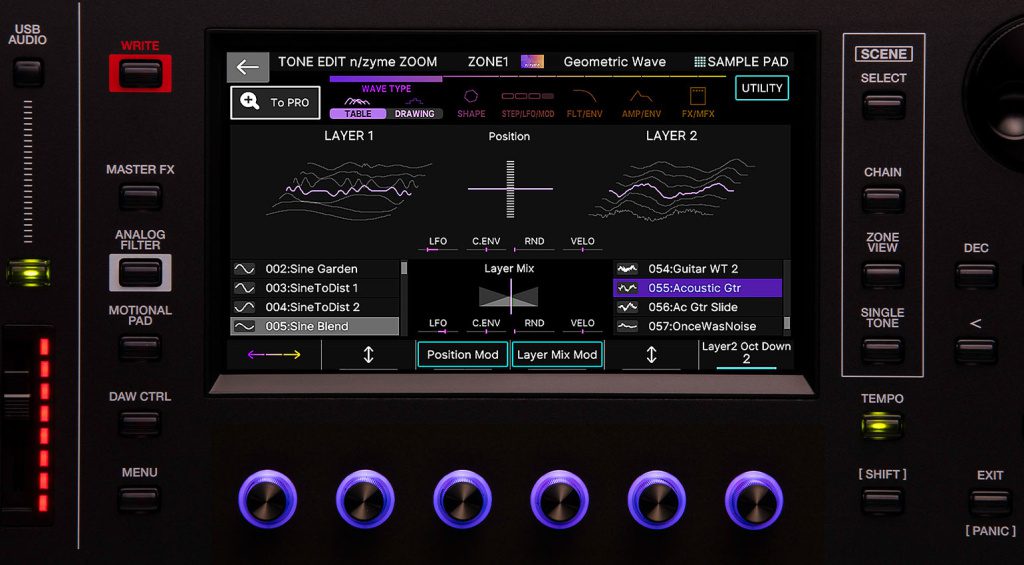Click the SCENE SELECT button

pos(883,105)
